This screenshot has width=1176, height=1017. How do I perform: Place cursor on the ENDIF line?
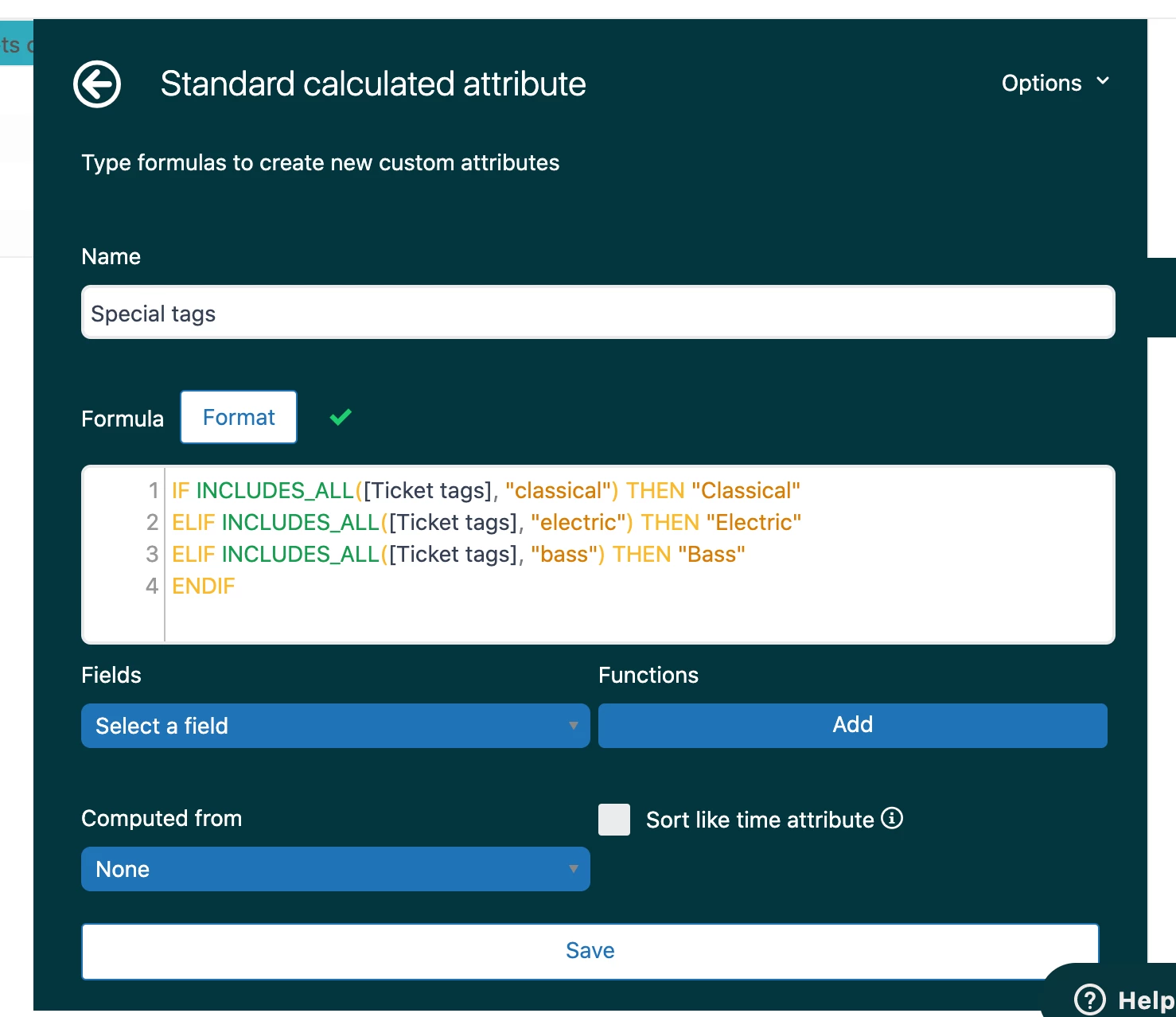point(204,586)
